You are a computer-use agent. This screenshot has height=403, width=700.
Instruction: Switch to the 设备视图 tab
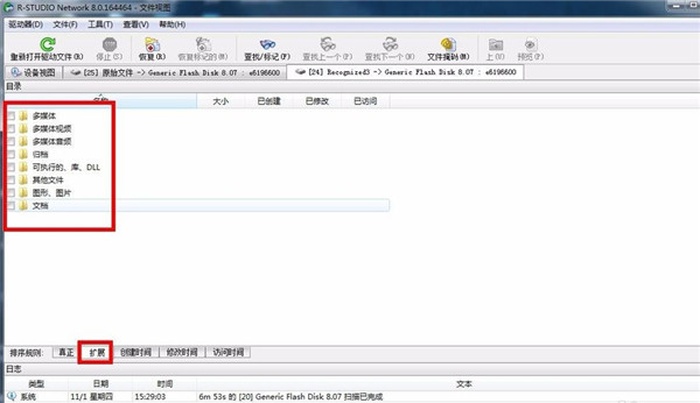click(33, 72)
